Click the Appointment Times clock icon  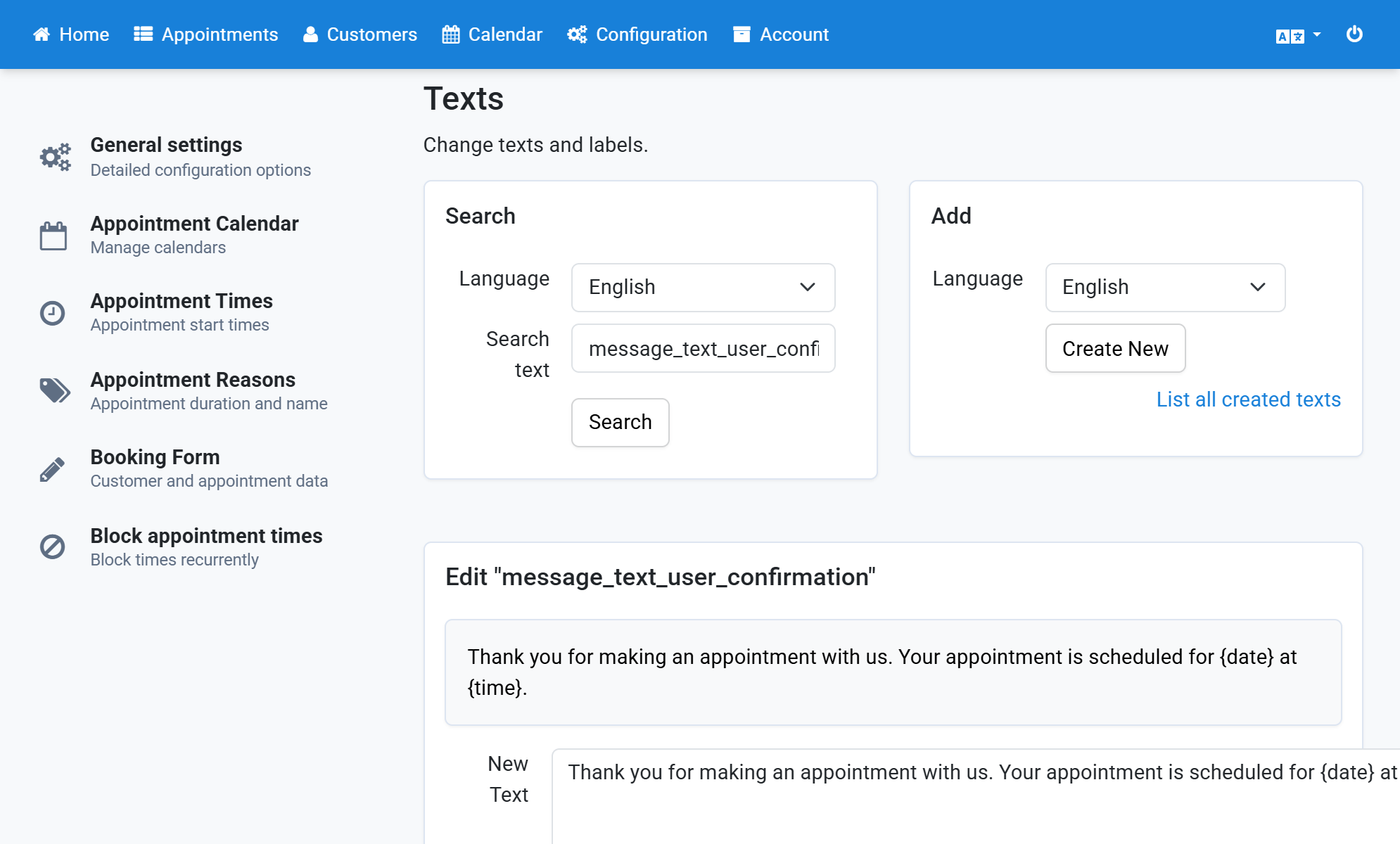point(52,313)
